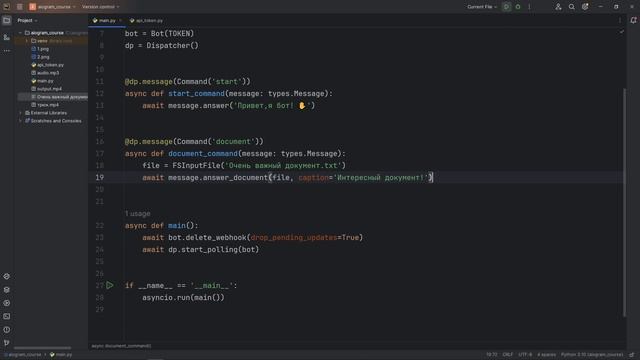Image resolution: width=640 pixels, height=360 pixels.
Task: Open aiogram_course project switcher dropdown
Action: point(52,7)
